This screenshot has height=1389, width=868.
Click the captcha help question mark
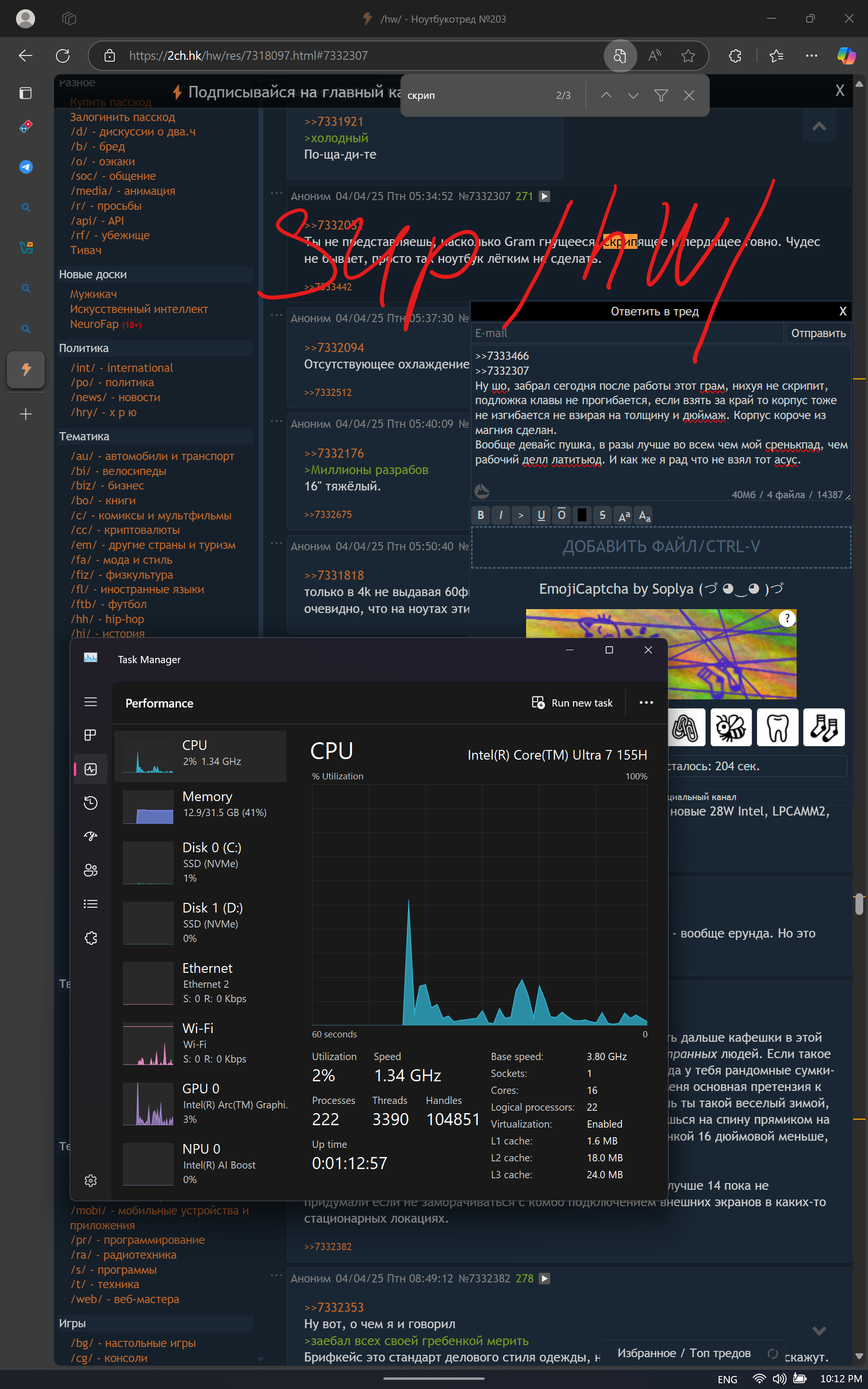pyautogui.click(x=787, y=618)
